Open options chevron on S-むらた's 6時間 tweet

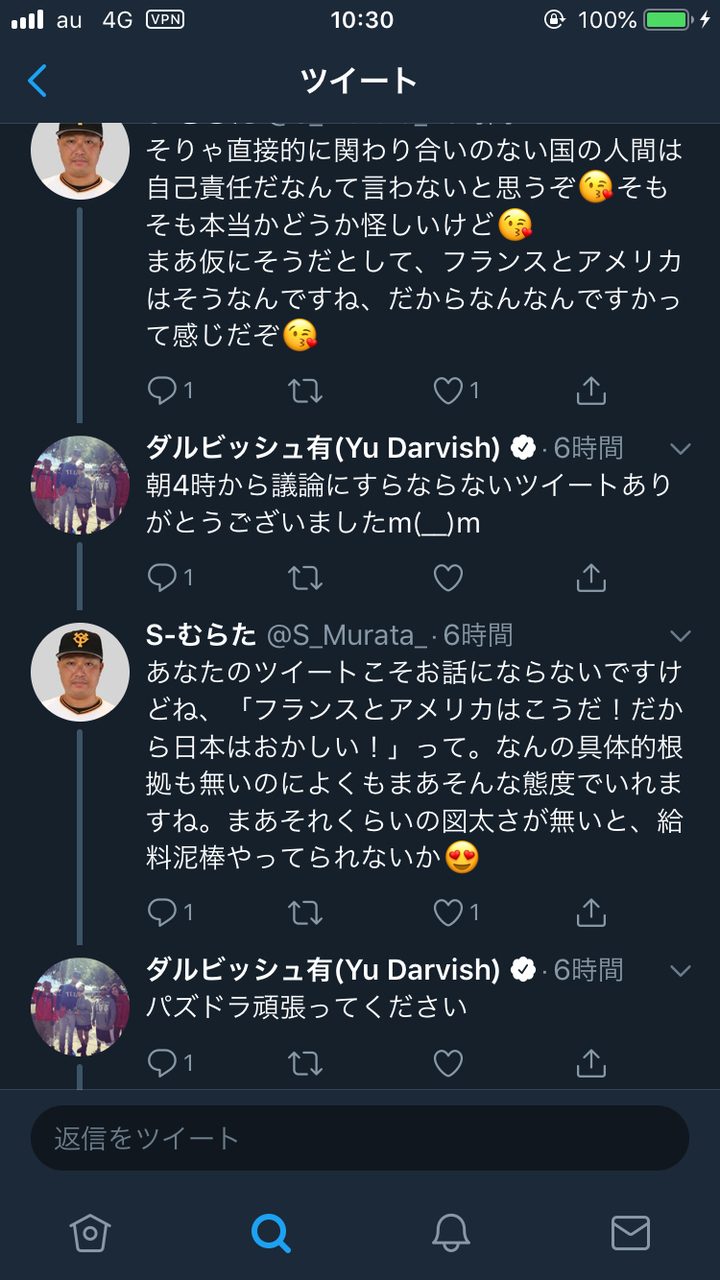[681, 636]
